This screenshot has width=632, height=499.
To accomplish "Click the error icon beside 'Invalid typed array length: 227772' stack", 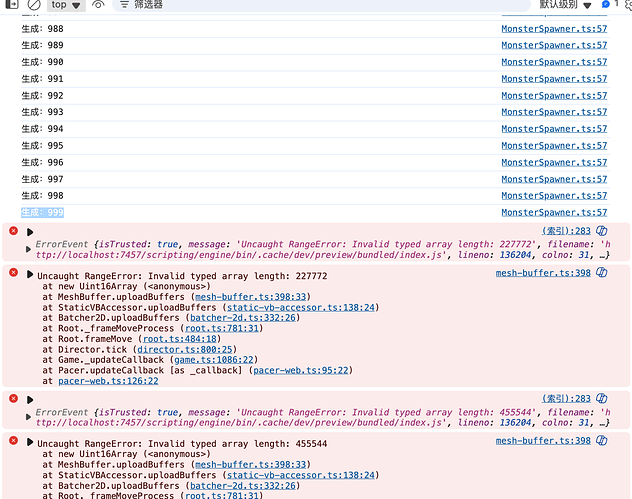I will (14, 272).
